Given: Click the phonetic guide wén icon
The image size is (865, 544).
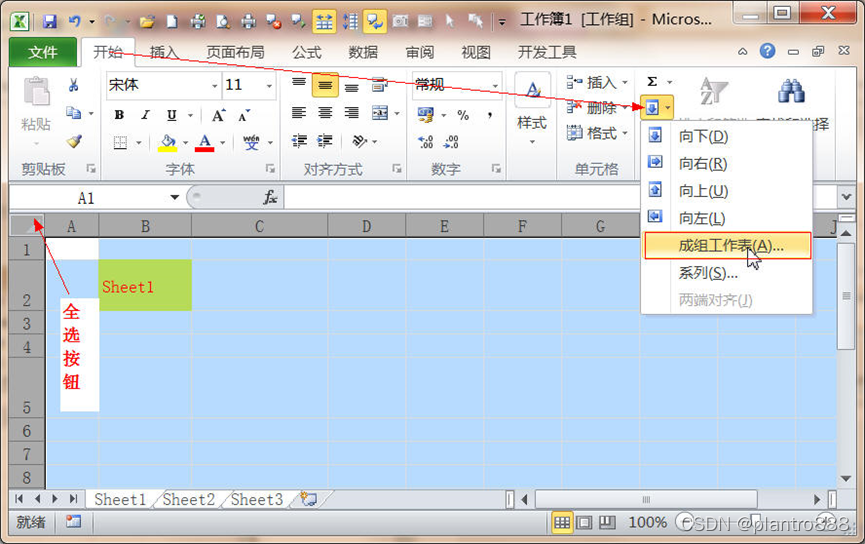Looking at the screenshot, I should (251, 142).
